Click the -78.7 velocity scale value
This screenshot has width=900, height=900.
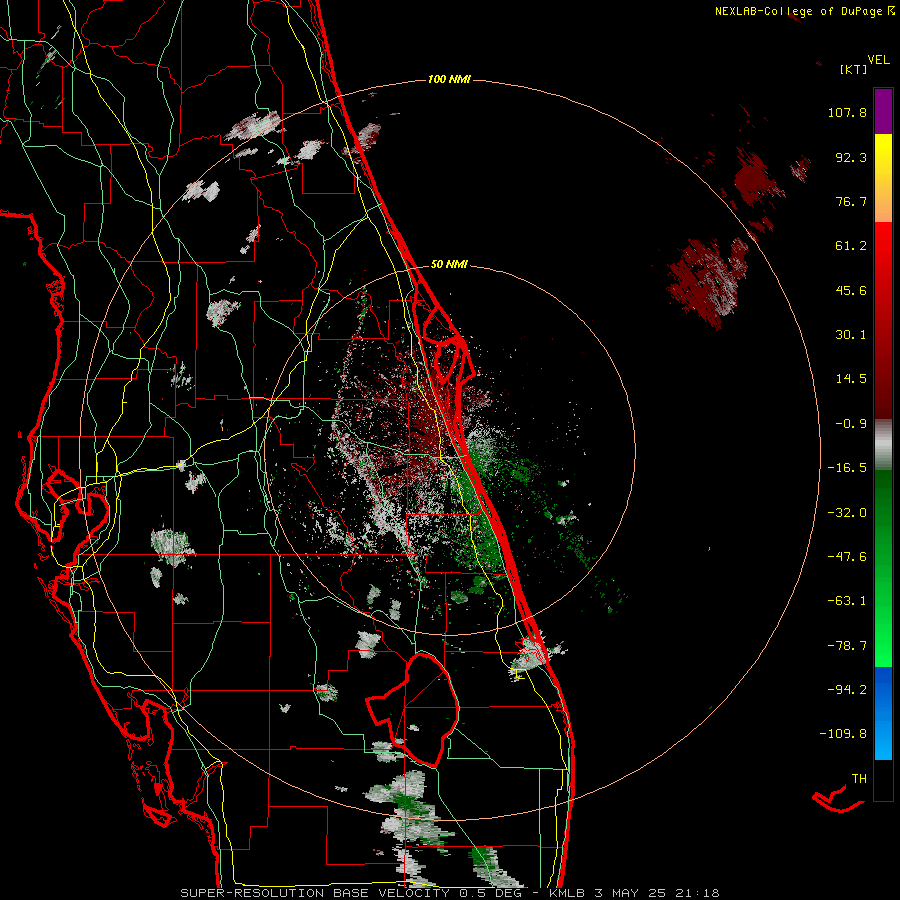coord(847,646)
